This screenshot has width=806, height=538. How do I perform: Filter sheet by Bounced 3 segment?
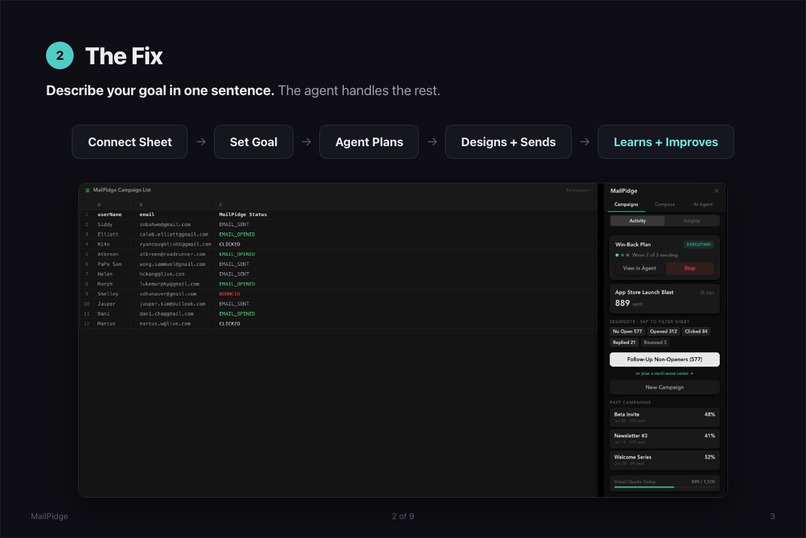point(655,342)
